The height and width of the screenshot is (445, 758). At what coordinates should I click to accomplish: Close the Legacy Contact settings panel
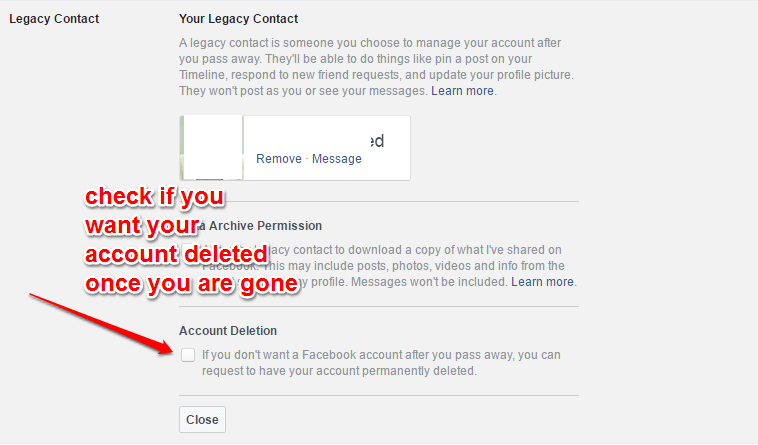pyautogui.click(x=202, y=419)
